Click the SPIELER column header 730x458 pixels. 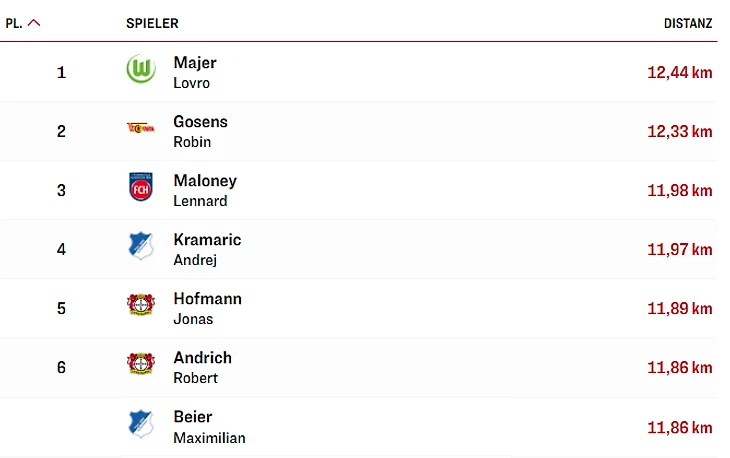point(152,23)
